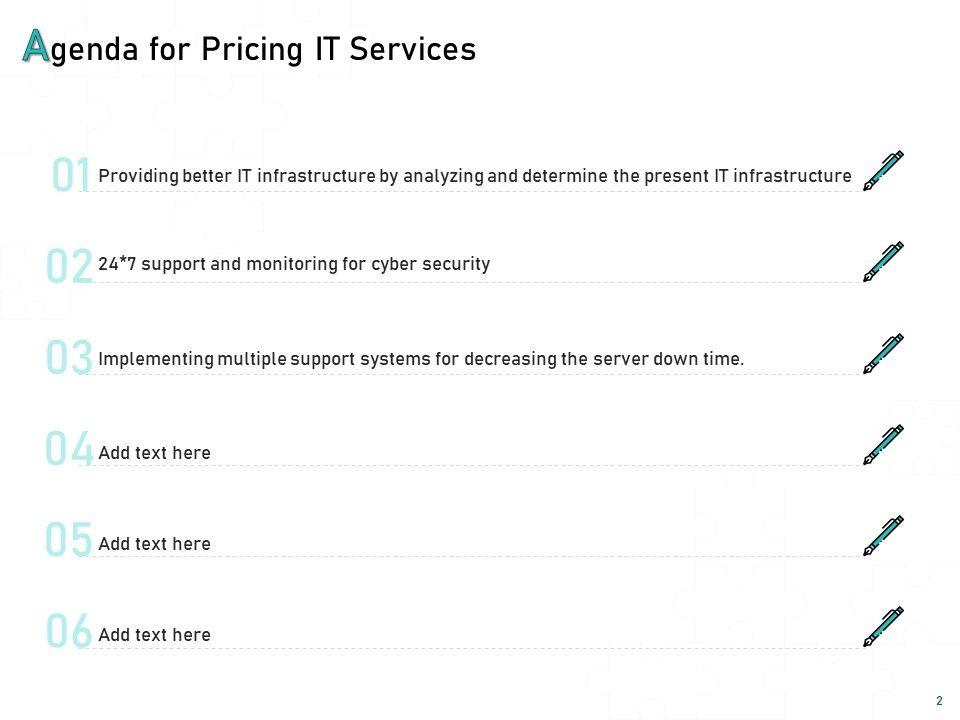Select the agenda number 04

pos(70,449)
